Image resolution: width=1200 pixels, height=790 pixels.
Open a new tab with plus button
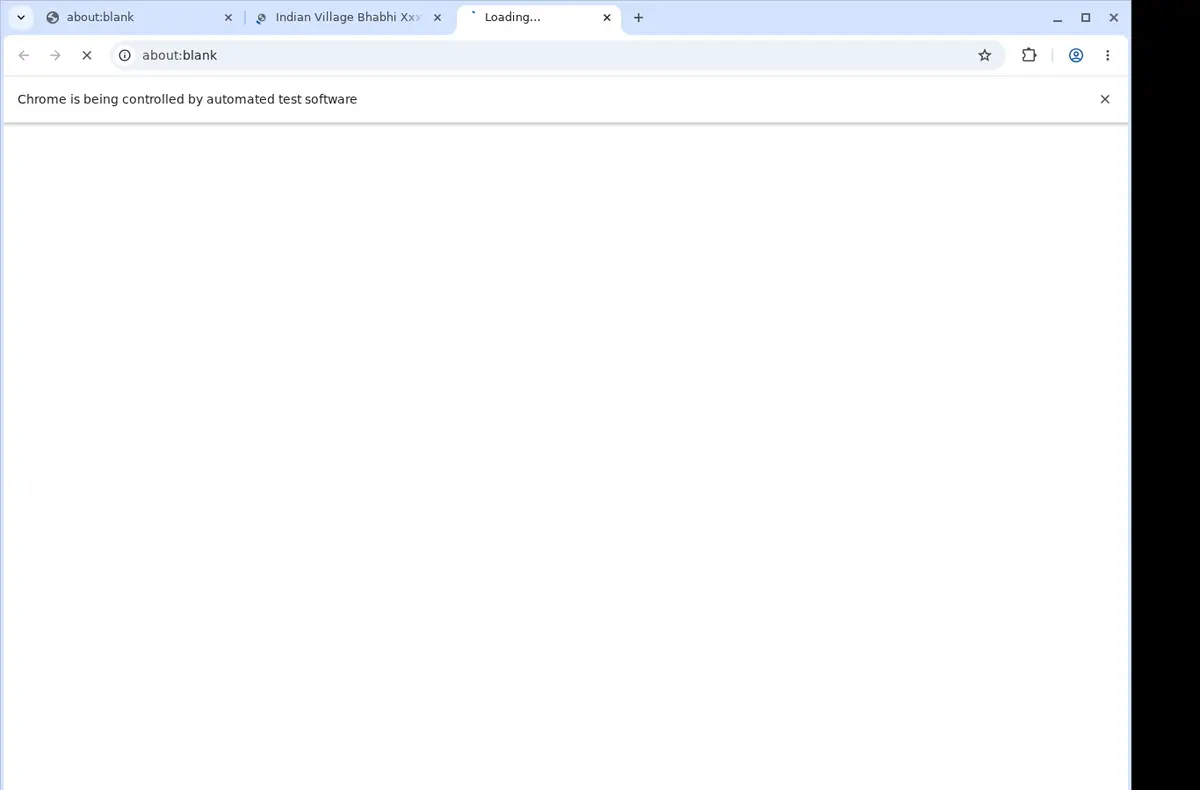pos(639,17)
